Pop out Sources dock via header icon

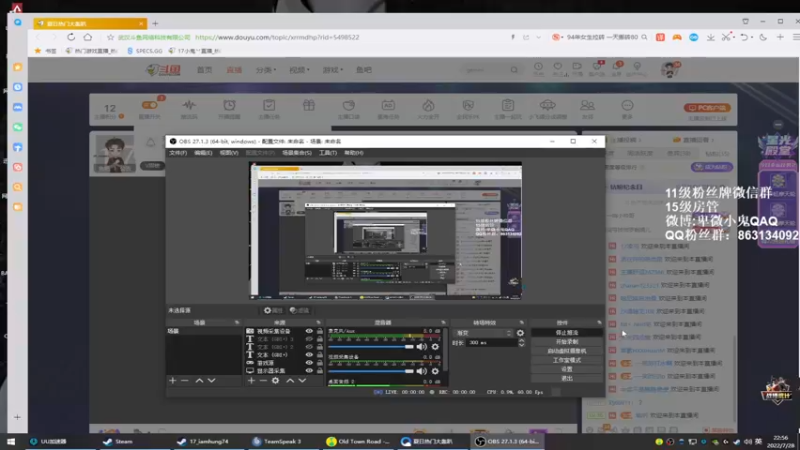click(x=318, y=322)
